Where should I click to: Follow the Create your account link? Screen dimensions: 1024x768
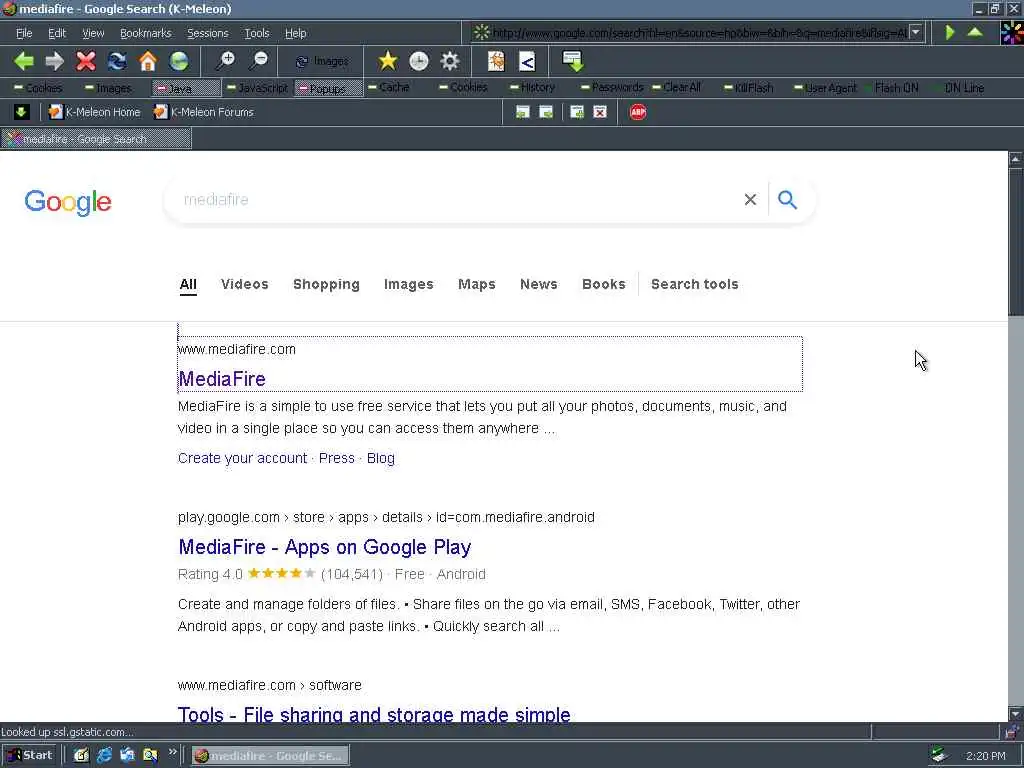(242, 458)
